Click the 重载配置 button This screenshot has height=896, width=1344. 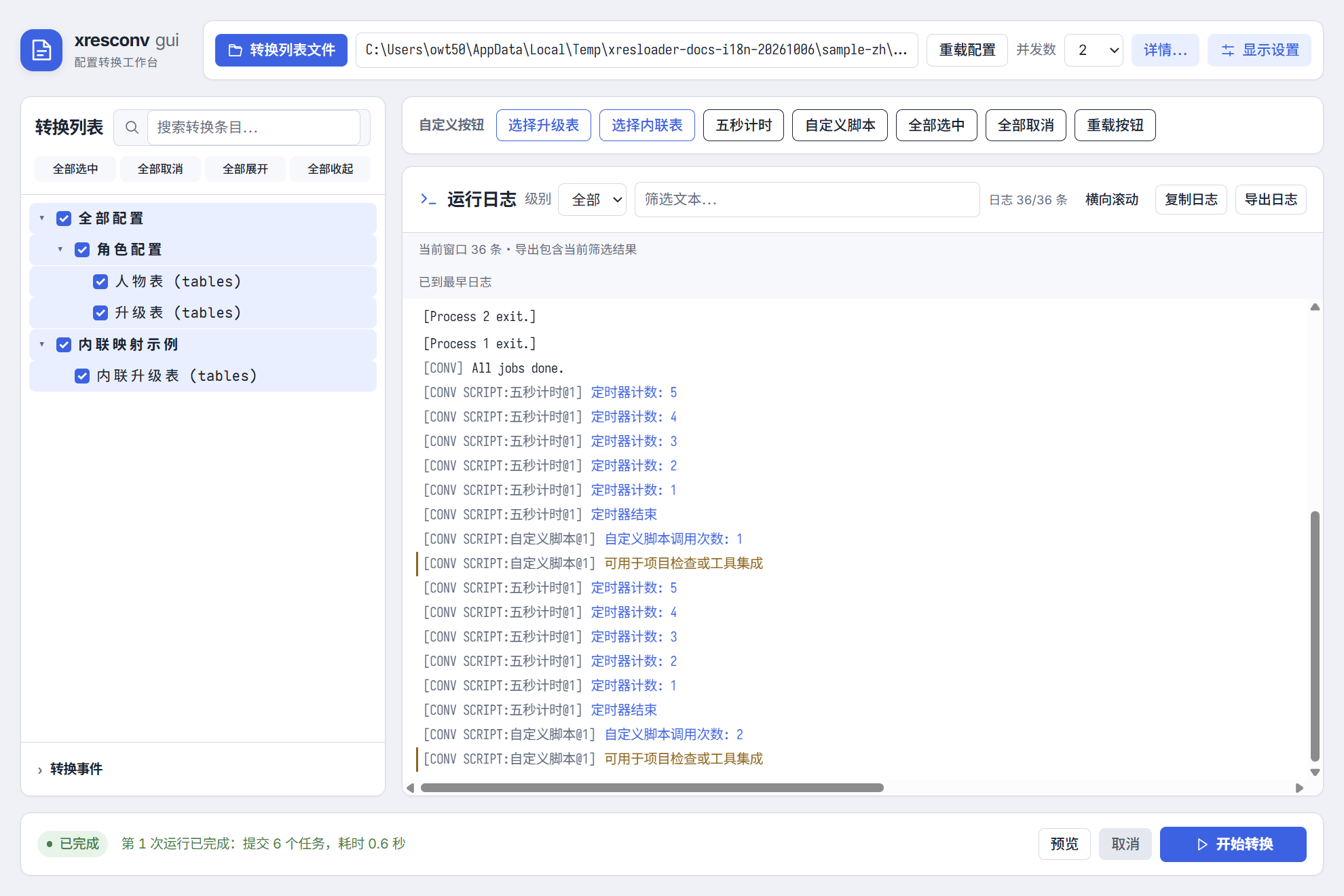(x=967, y=50)
